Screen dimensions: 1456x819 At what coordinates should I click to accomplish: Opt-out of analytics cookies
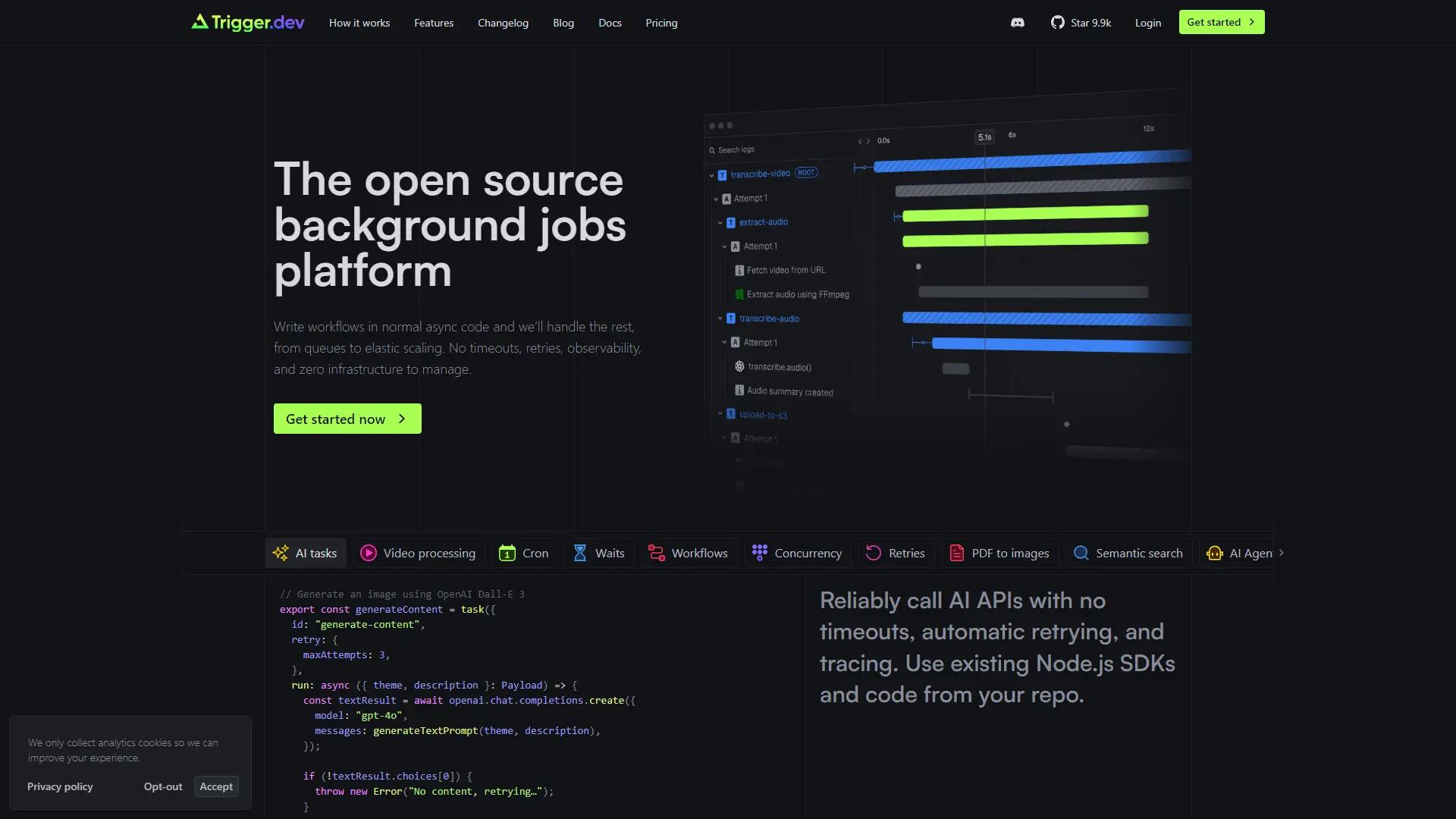pyautogui.click(x=163, y=786)
